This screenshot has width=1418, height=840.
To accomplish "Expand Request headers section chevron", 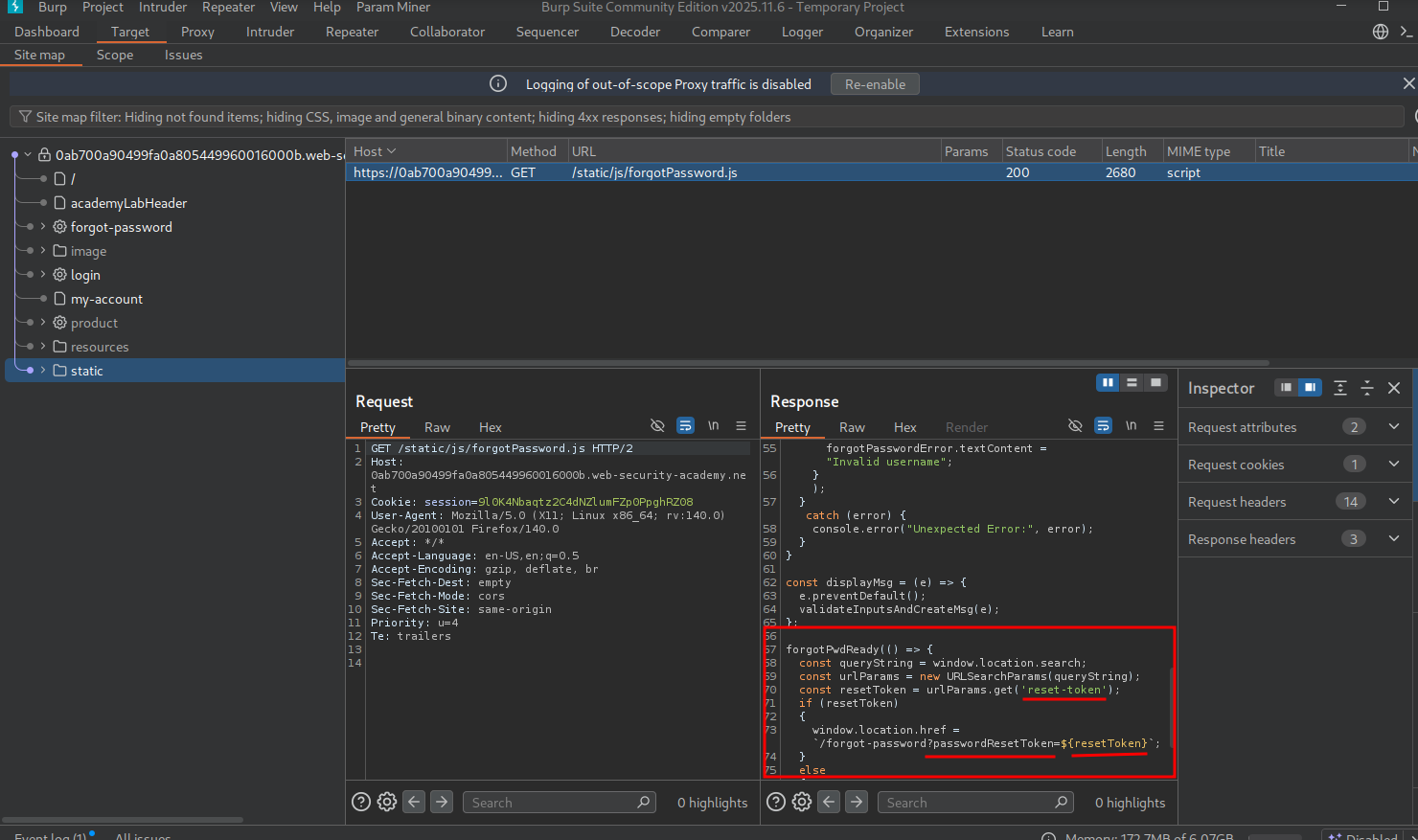I will (1394, 501).
